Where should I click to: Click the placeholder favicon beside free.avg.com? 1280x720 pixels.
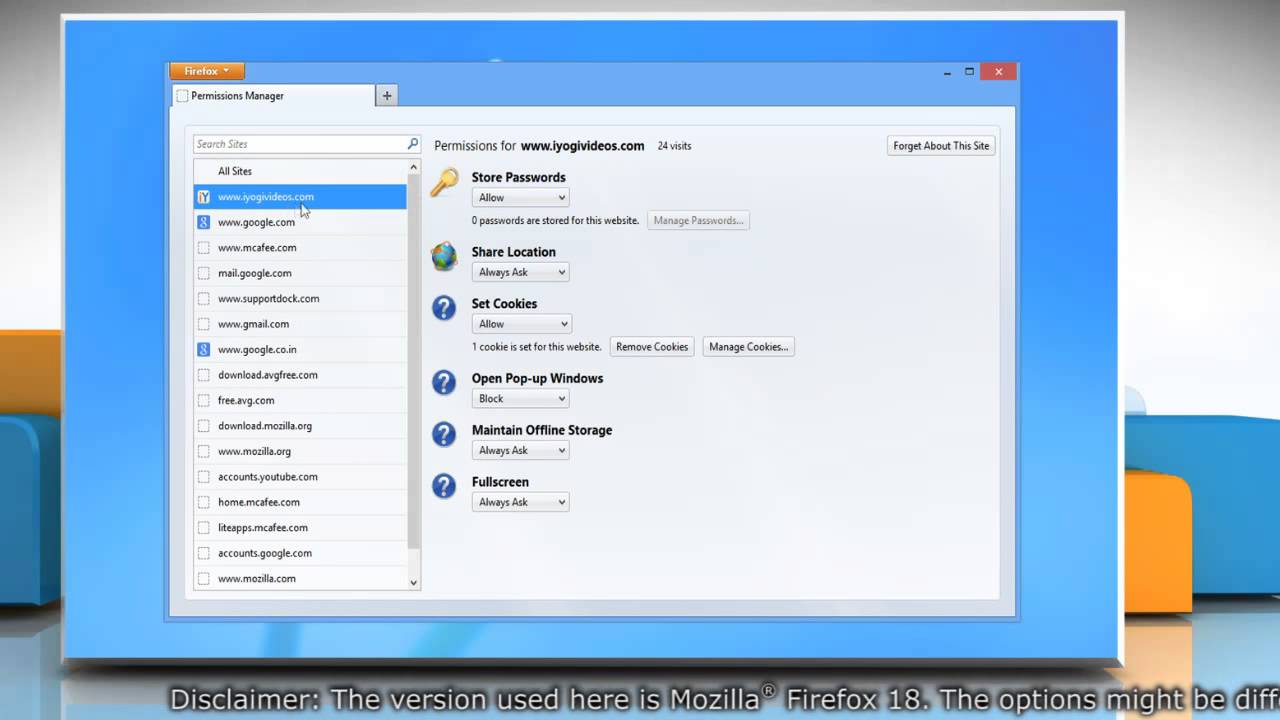coord(204,400)
